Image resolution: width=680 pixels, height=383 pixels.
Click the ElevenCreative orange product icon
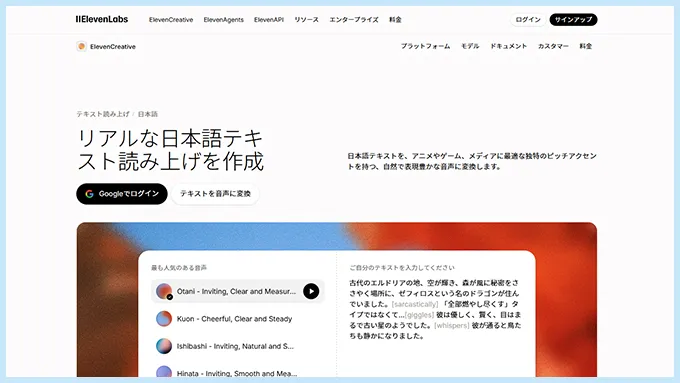click(82, 46)
